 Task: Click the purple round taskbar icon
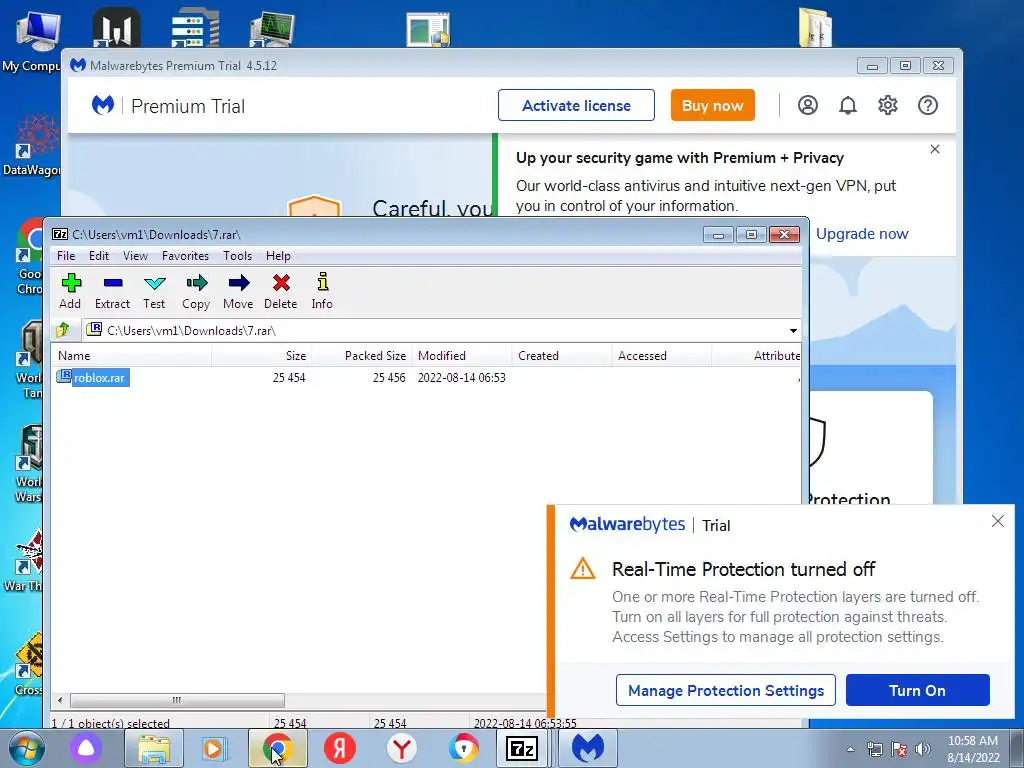(x=86, y=748)
